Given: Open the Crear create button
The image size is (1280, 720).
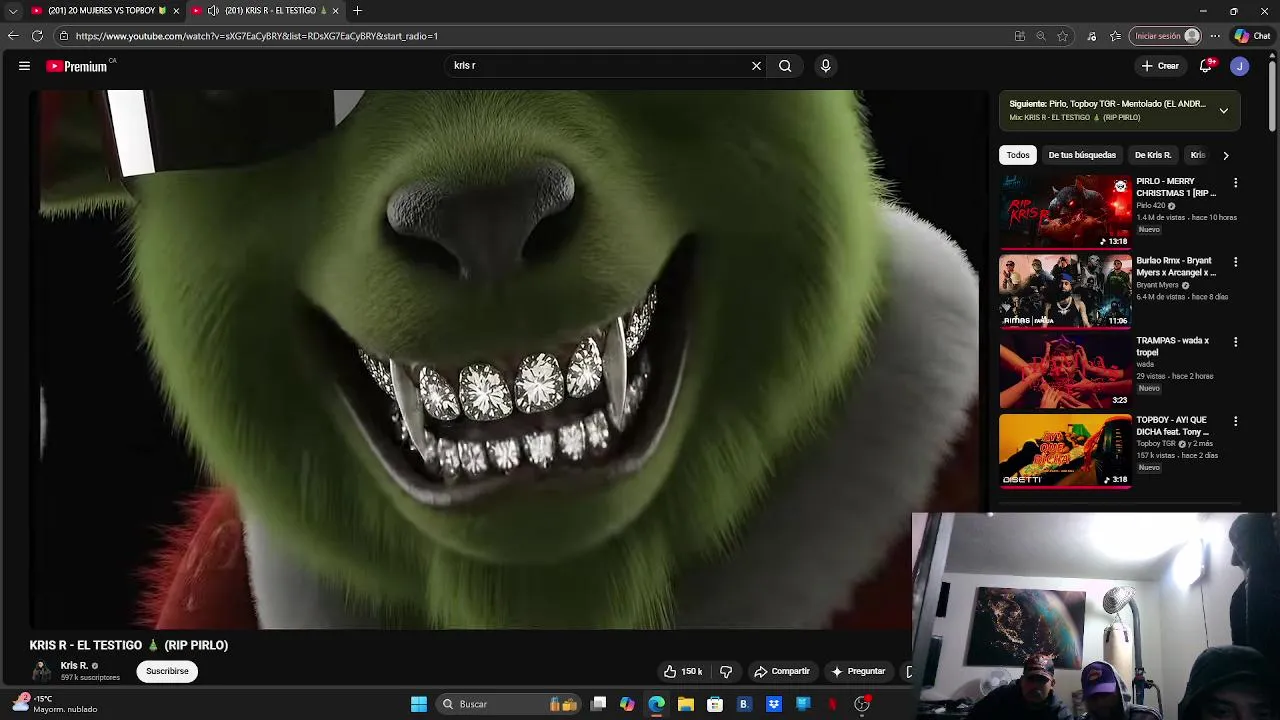Looking at the screenshot, I should pyautogui.click(x=1160, y=66).
